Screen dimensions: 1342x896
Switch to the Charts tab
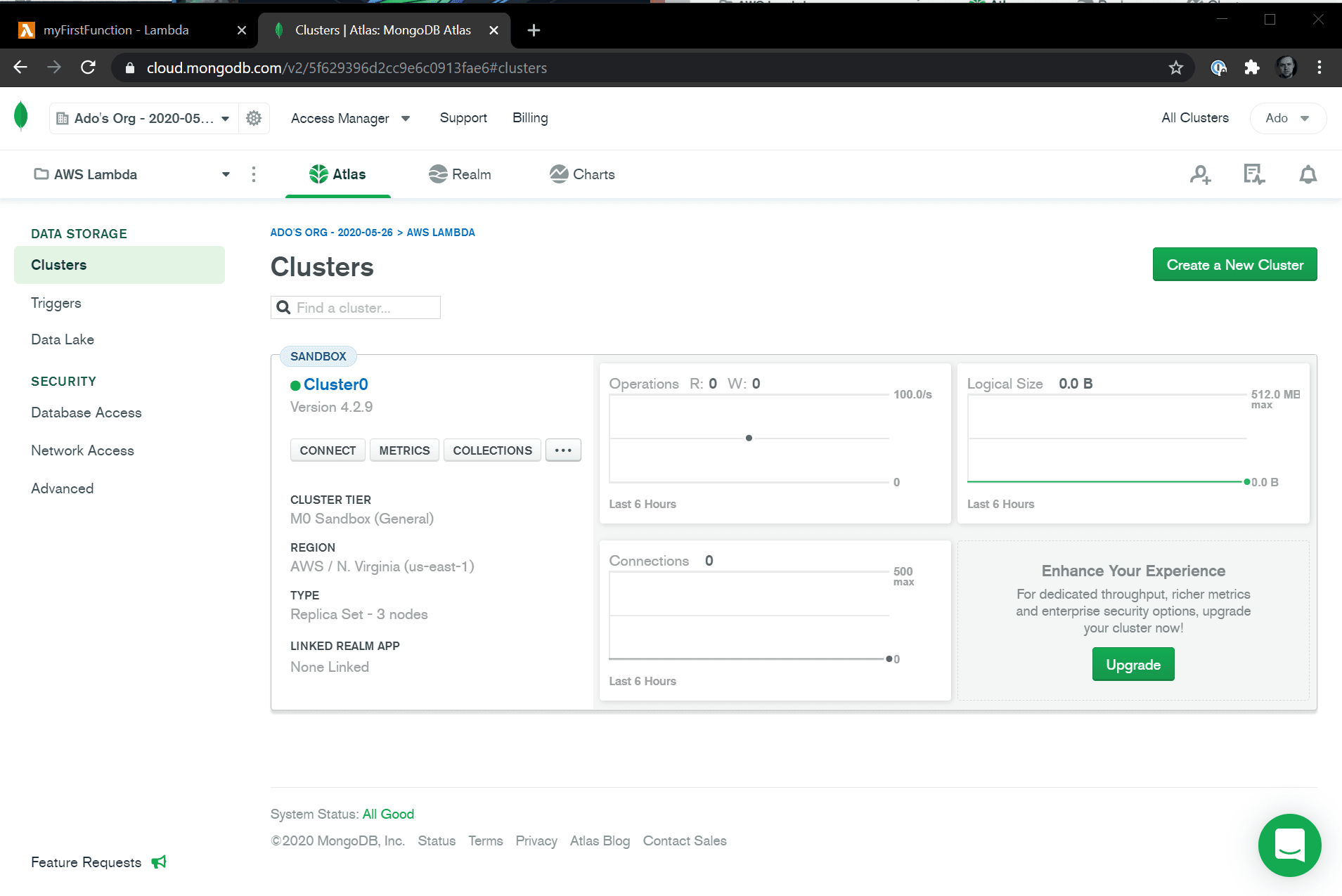pyautogui.click(x=582, y=174)
